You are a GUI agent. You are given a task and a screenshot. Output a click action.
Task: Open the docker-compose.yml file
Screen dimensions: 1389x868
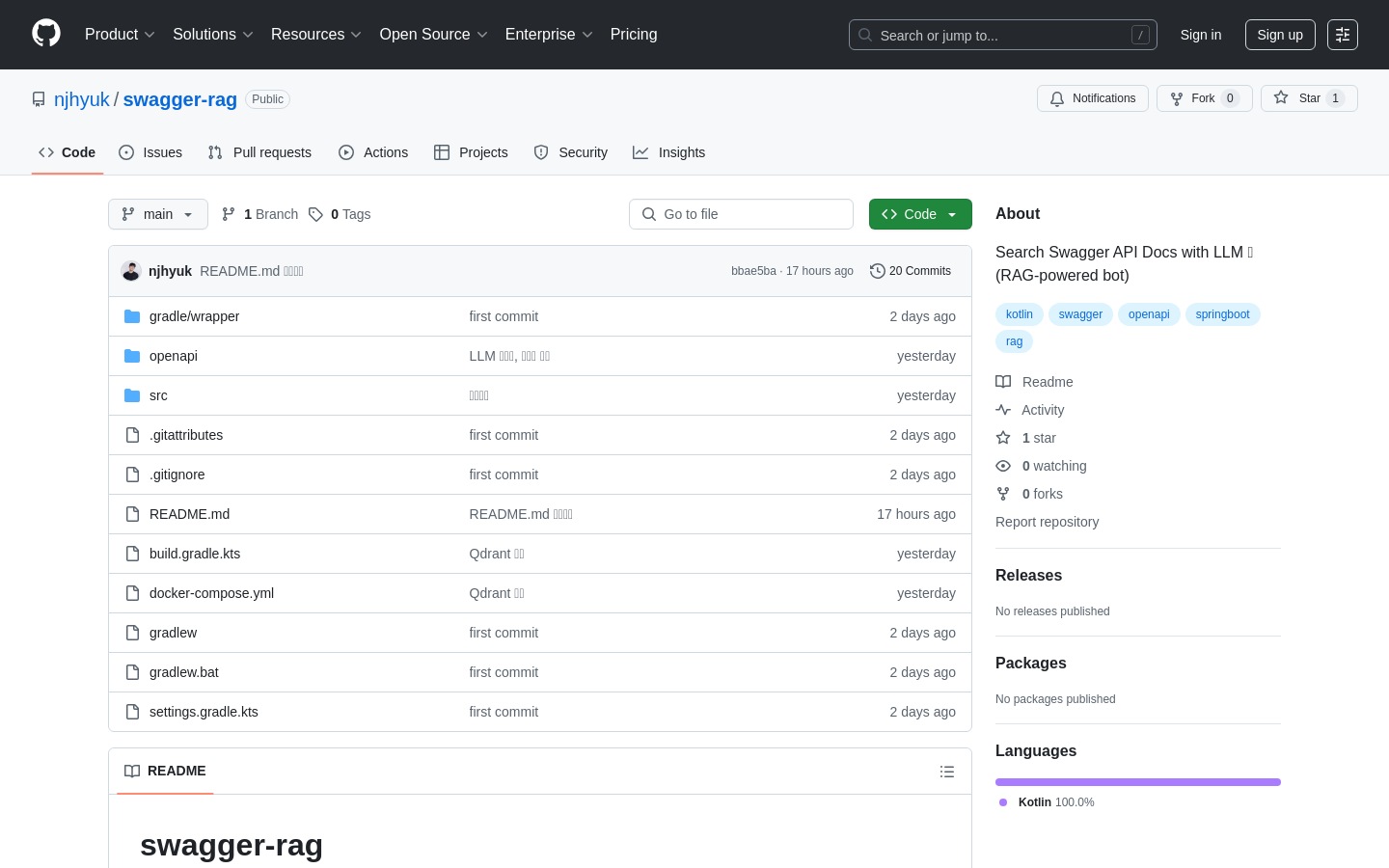pyautogui.click(x=211, y=593)
